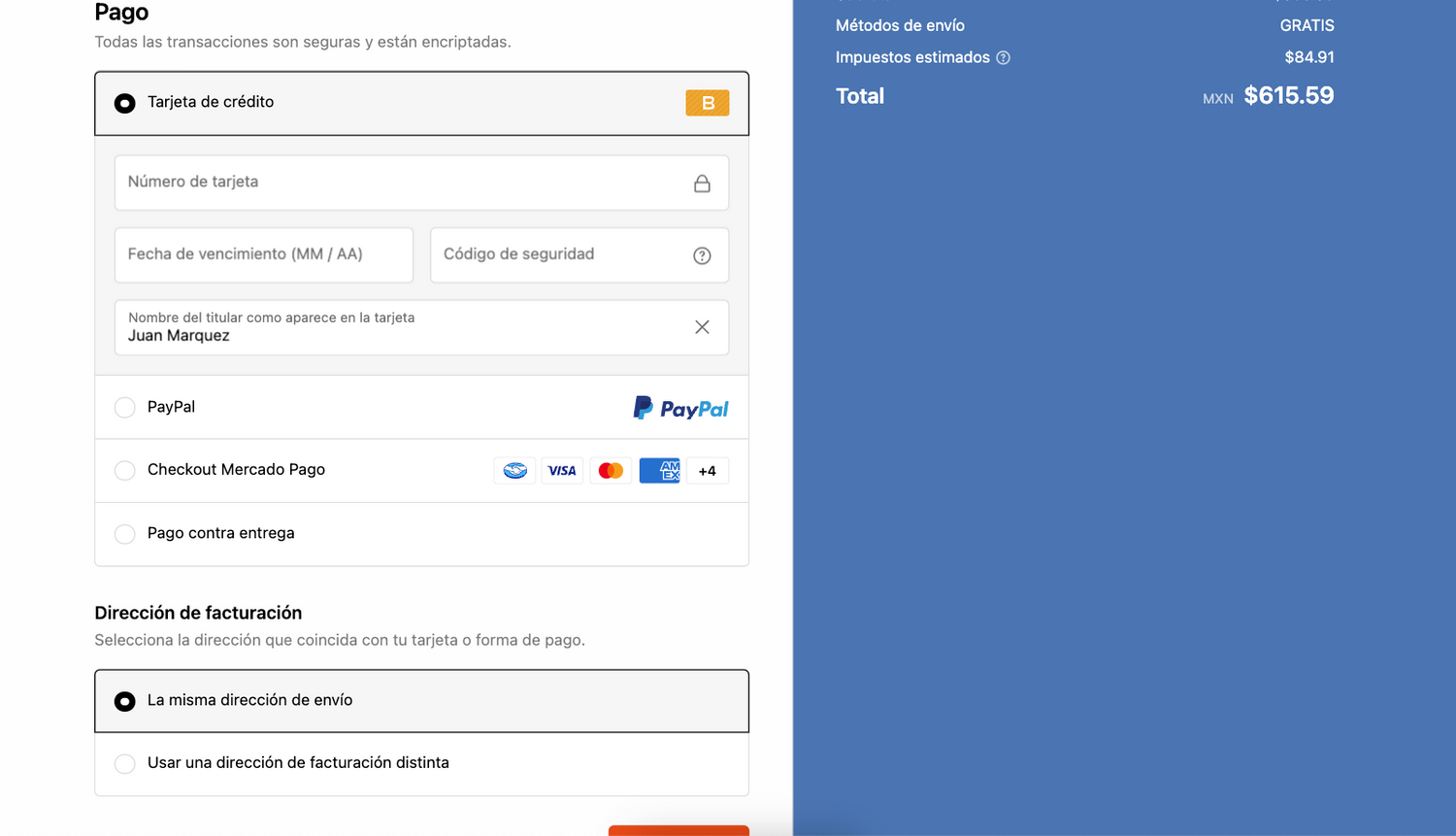This screenshot has height=836, width=1456.
Task: Click the Código de seguridad input
Action: point(558,255)
